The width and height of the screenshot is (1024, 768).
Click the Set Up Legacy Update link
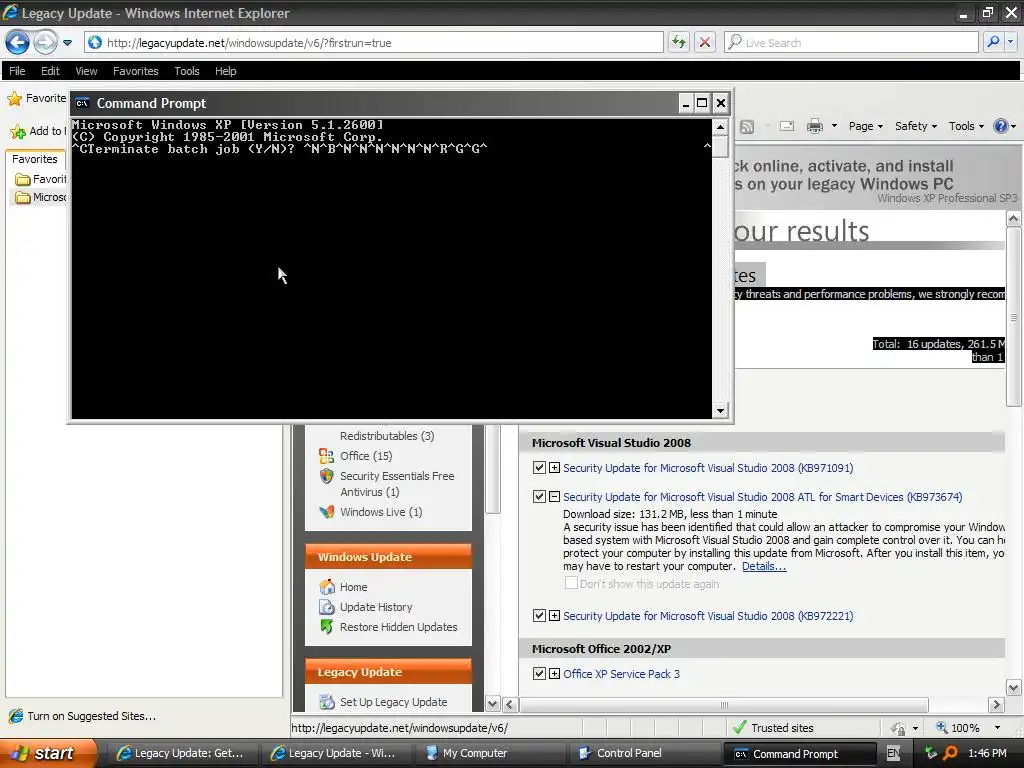[x=393, y=702]
